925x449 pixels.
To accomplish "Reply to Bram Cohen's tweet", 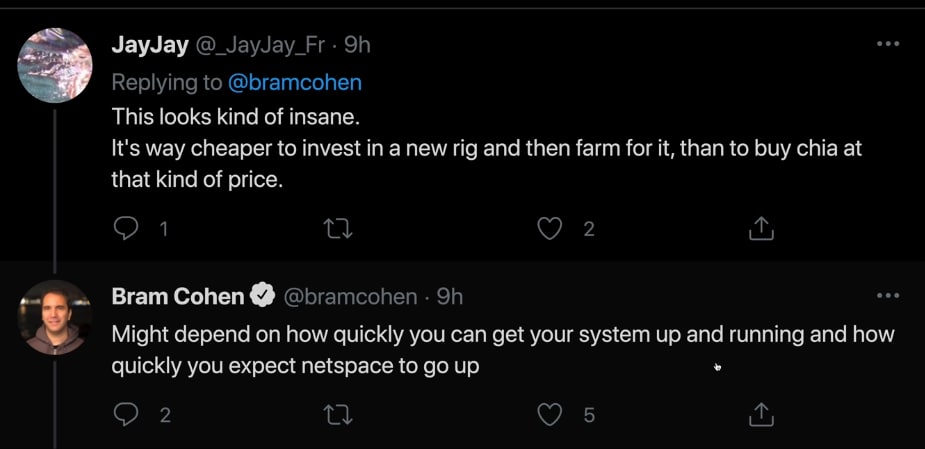I will point(124,415).
